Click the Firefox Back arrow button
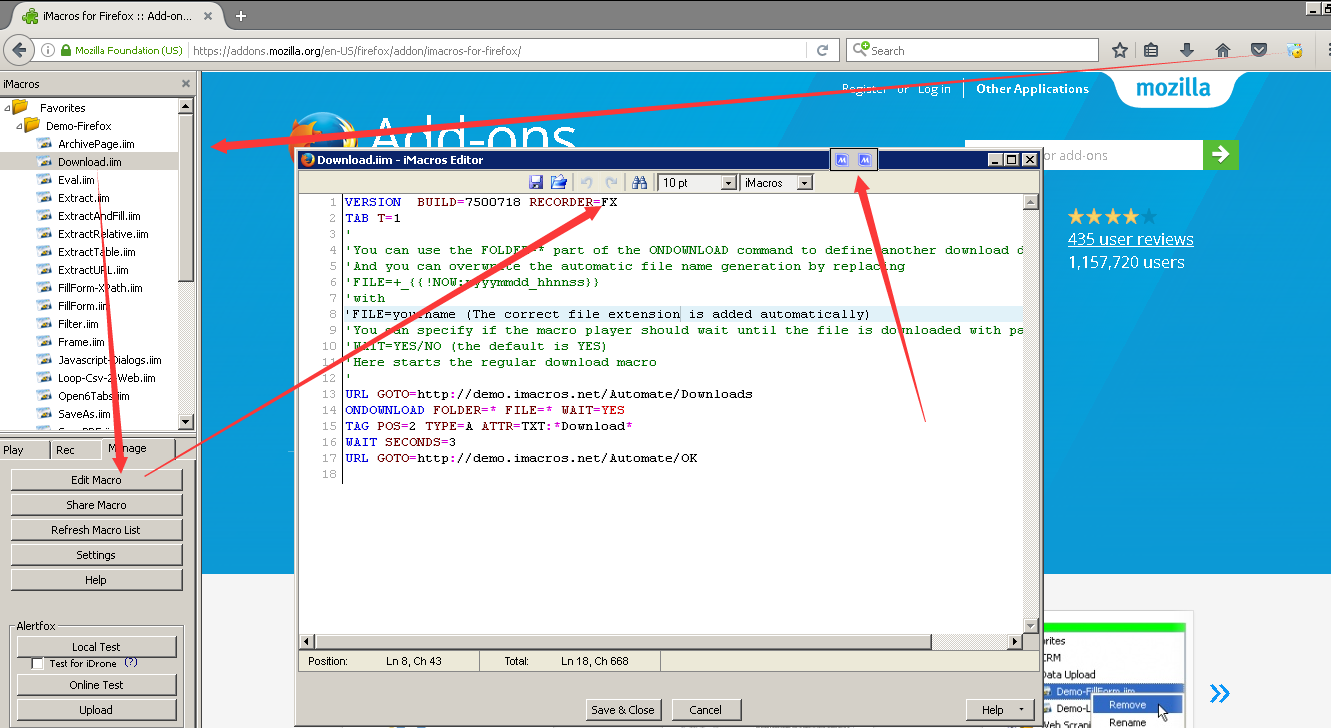 (x=19, y=50)
